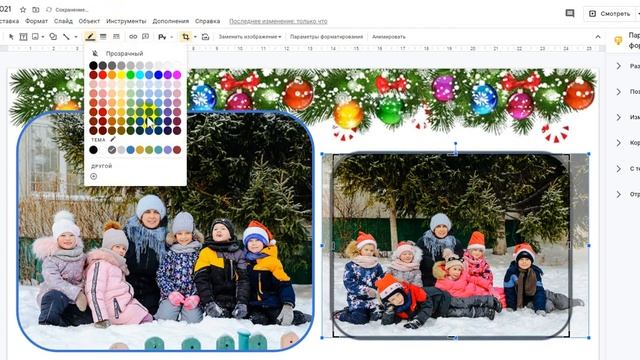Open the 'Слайд' menu
The image size is (640, 360).
click(63, 21)
